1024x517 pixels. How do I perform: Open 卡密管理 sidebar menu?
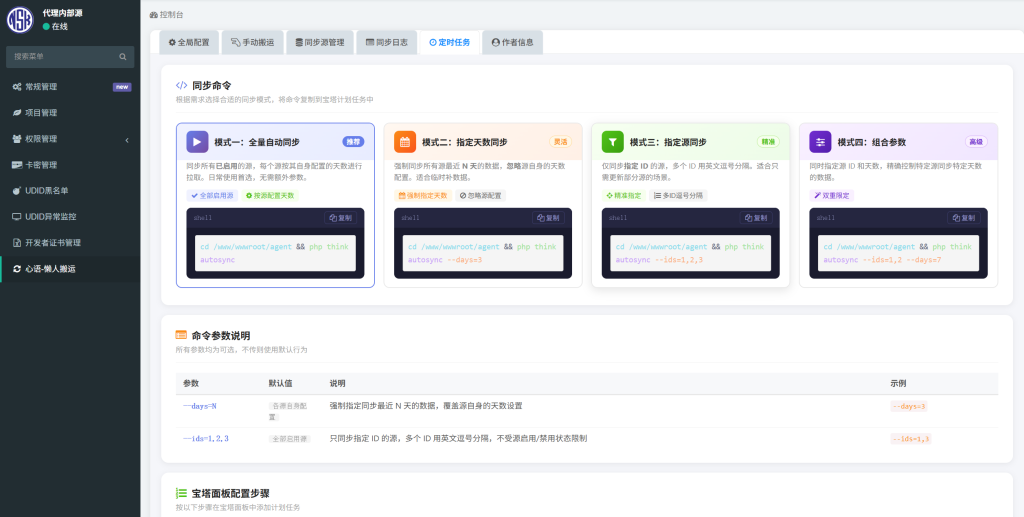70,165
